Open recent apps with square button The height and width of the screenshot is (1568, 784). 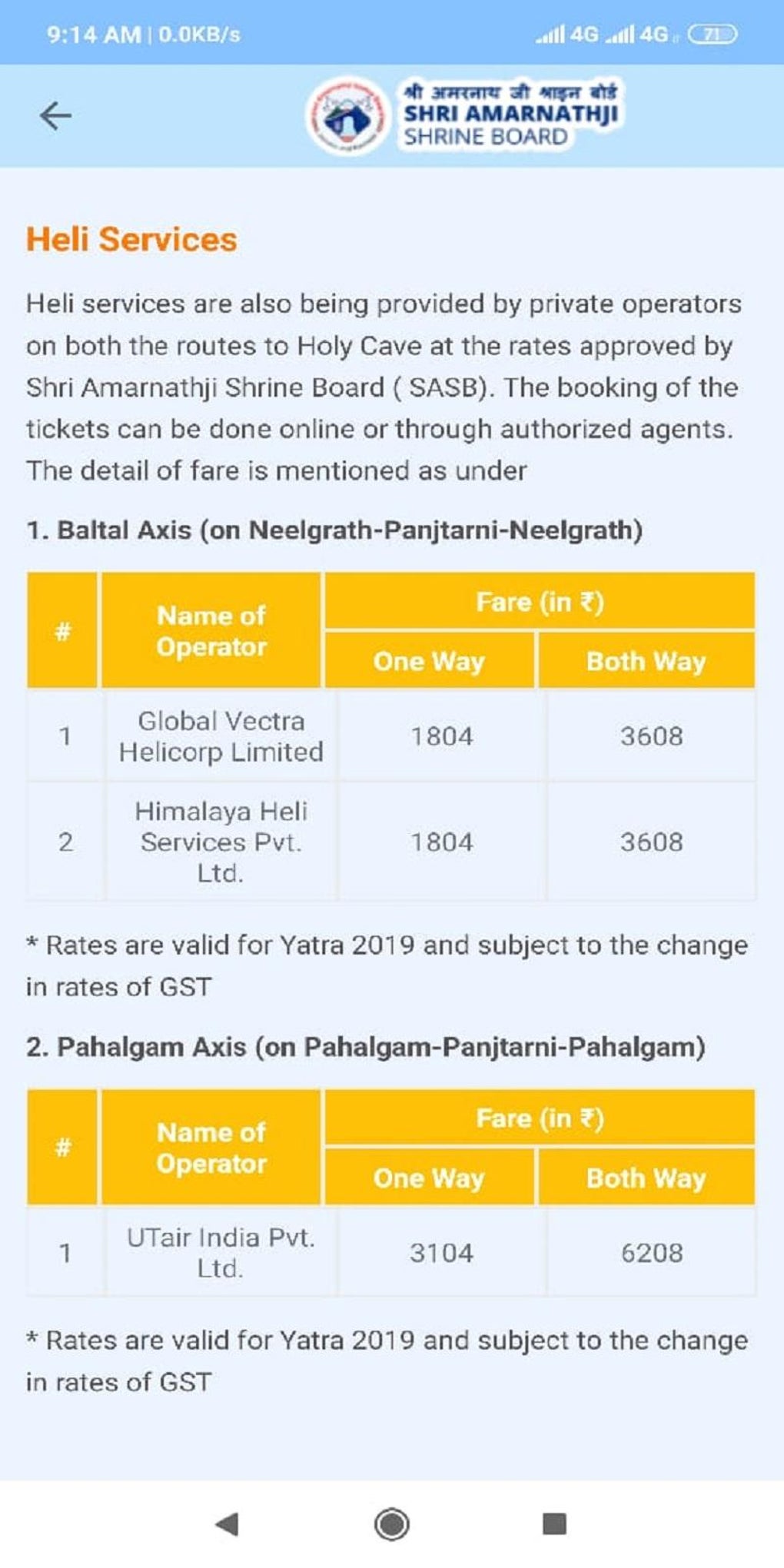[553, 1523]
